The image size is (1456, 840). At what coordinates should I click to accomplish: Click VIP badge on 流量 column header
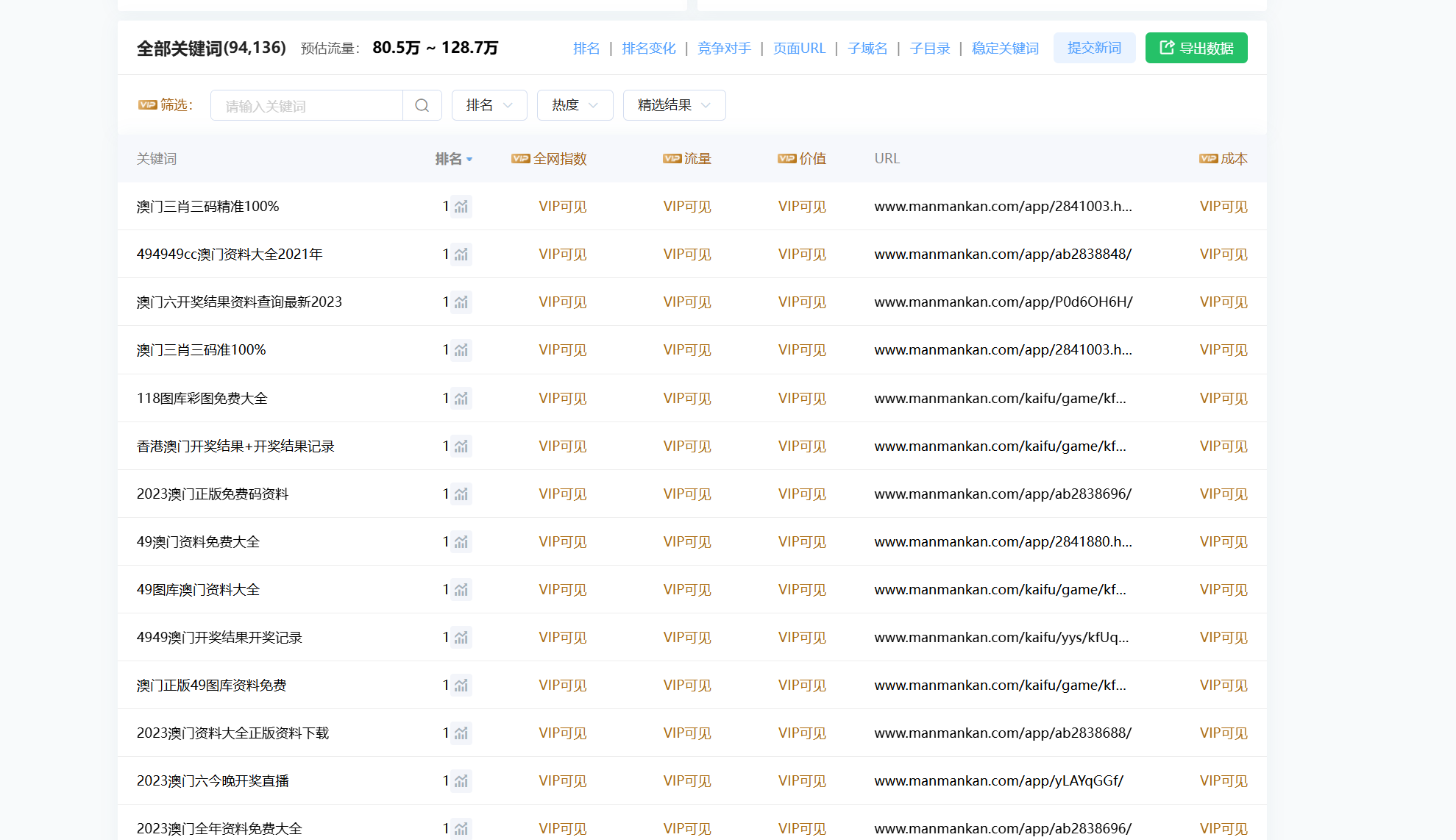click(672, 159)
